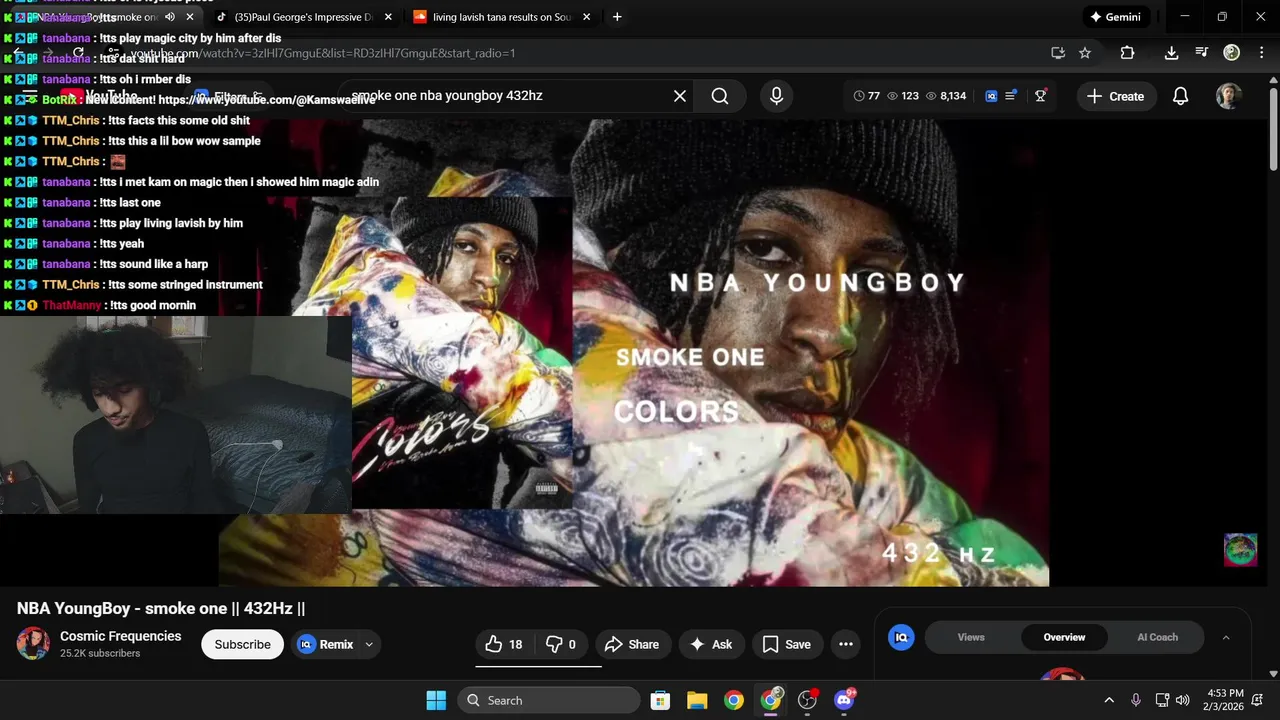Open OBS Studio from the taskbar

coord(808,700)
